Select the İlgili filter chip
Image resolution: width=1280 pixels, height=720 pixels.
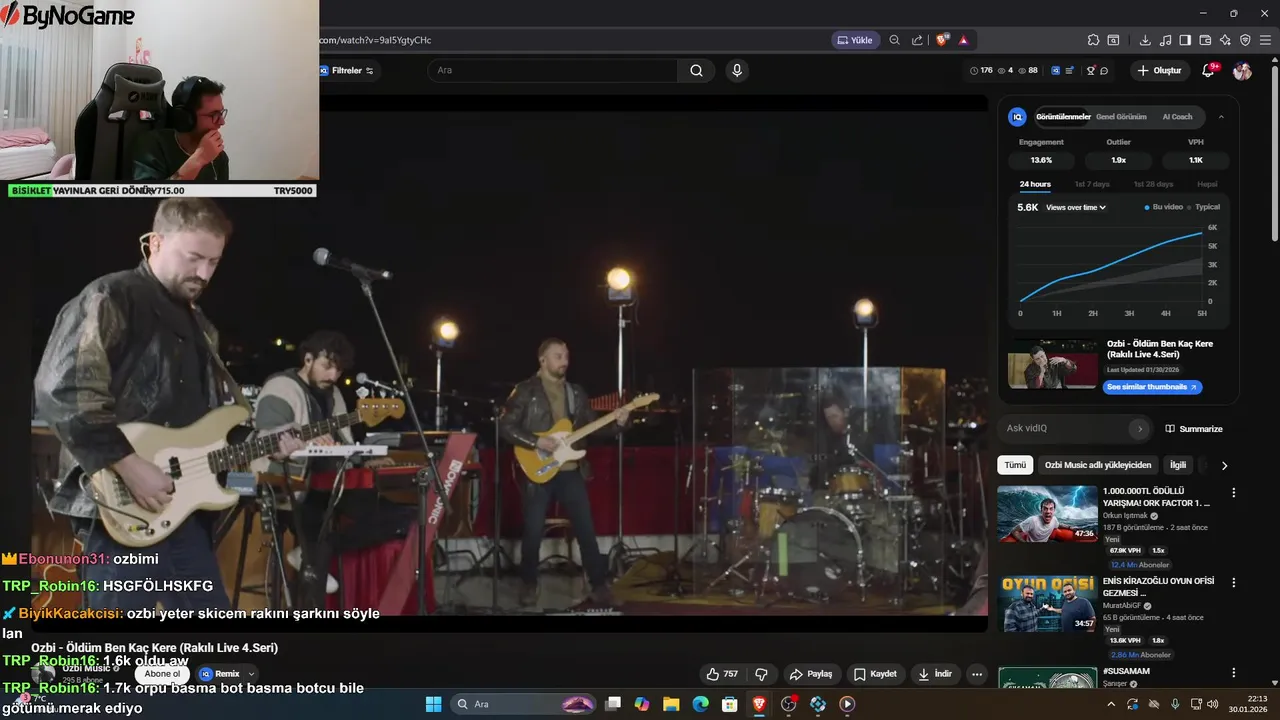click(x=1178, y=465)
